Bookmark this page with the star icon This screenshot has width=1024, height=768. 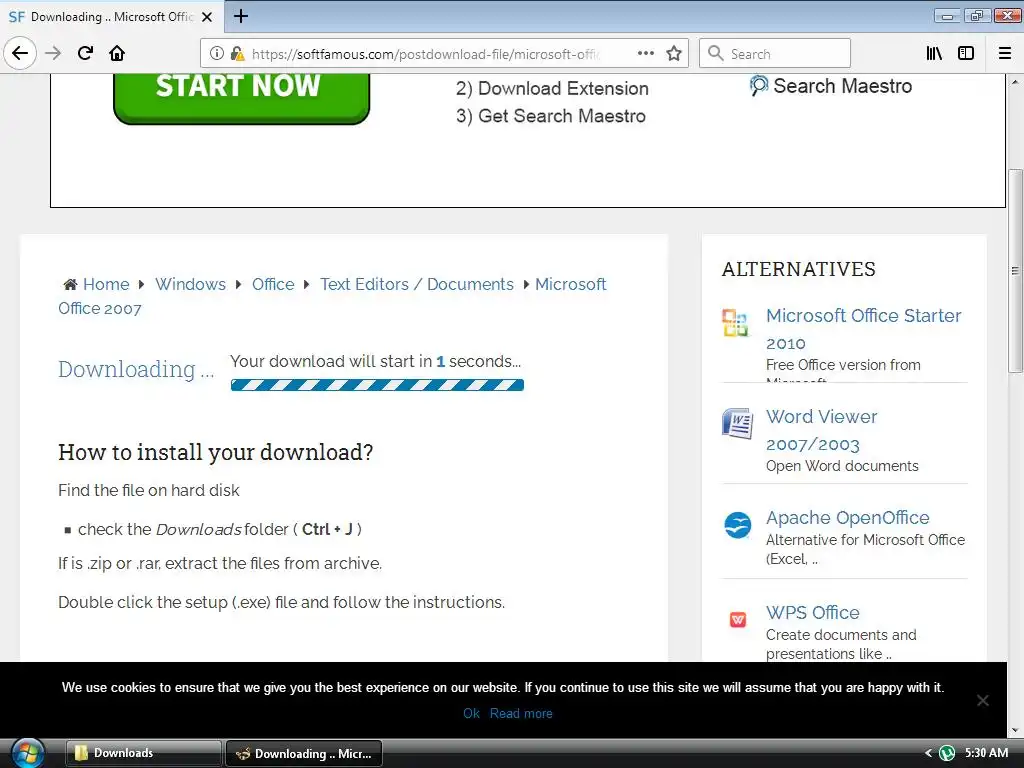674,54
